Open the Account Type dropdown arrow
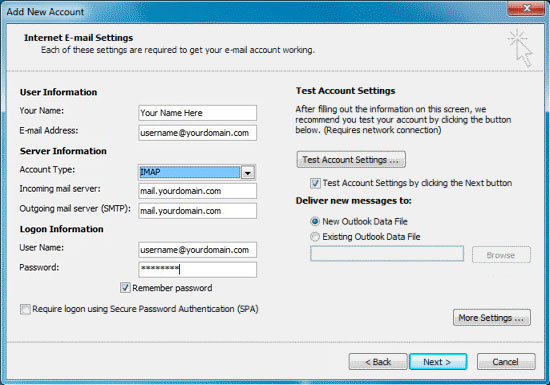 pyautogui.click(x=248, y=173)
